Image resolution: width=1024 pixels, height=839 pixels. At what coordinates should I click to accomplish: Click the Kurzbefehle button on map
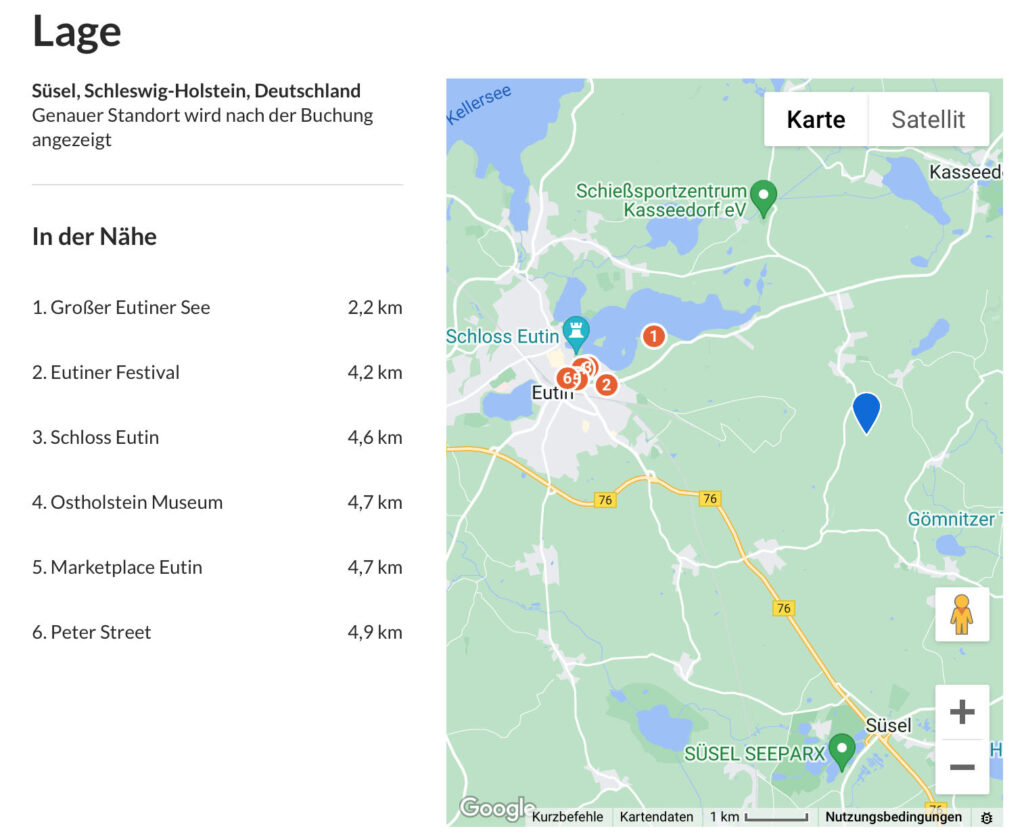pos(567,817)
